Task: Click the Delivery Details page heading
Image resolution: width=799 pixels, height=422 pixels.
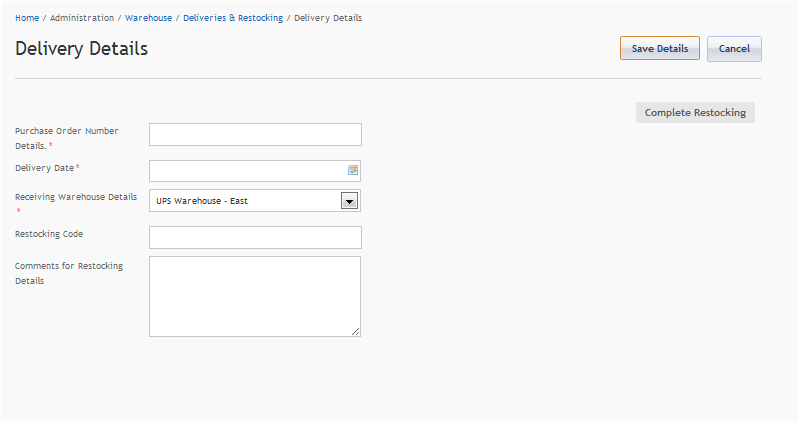Action: coord(82,49)
